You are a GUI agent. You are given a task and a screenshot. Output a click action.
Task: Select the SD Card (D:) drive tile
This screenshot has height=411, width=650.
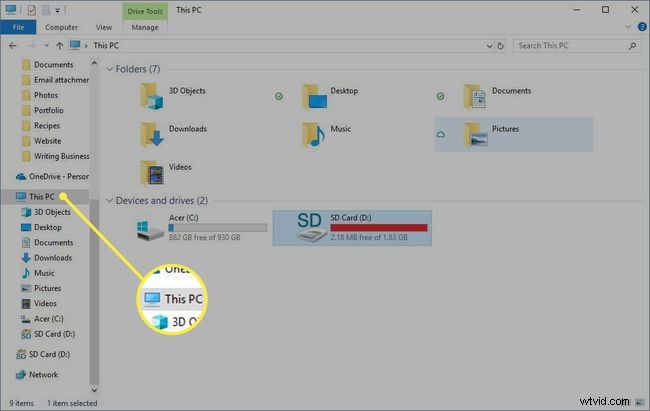tap(352, 228)
